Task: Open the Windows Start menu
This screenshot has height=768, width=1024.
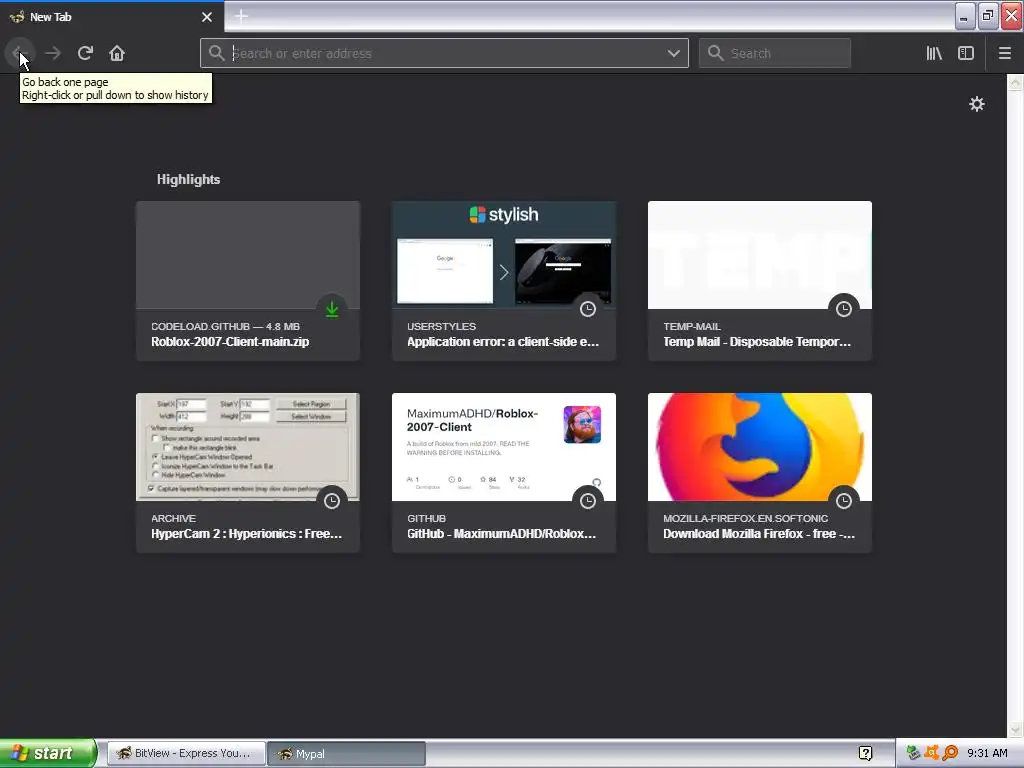Action: tap(48, 753)
